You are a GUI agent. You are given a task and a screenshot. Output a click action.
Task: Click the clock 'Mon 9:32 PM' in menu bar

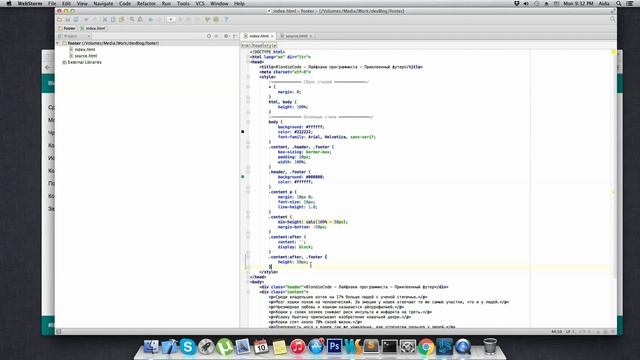(x=578, y=3)
